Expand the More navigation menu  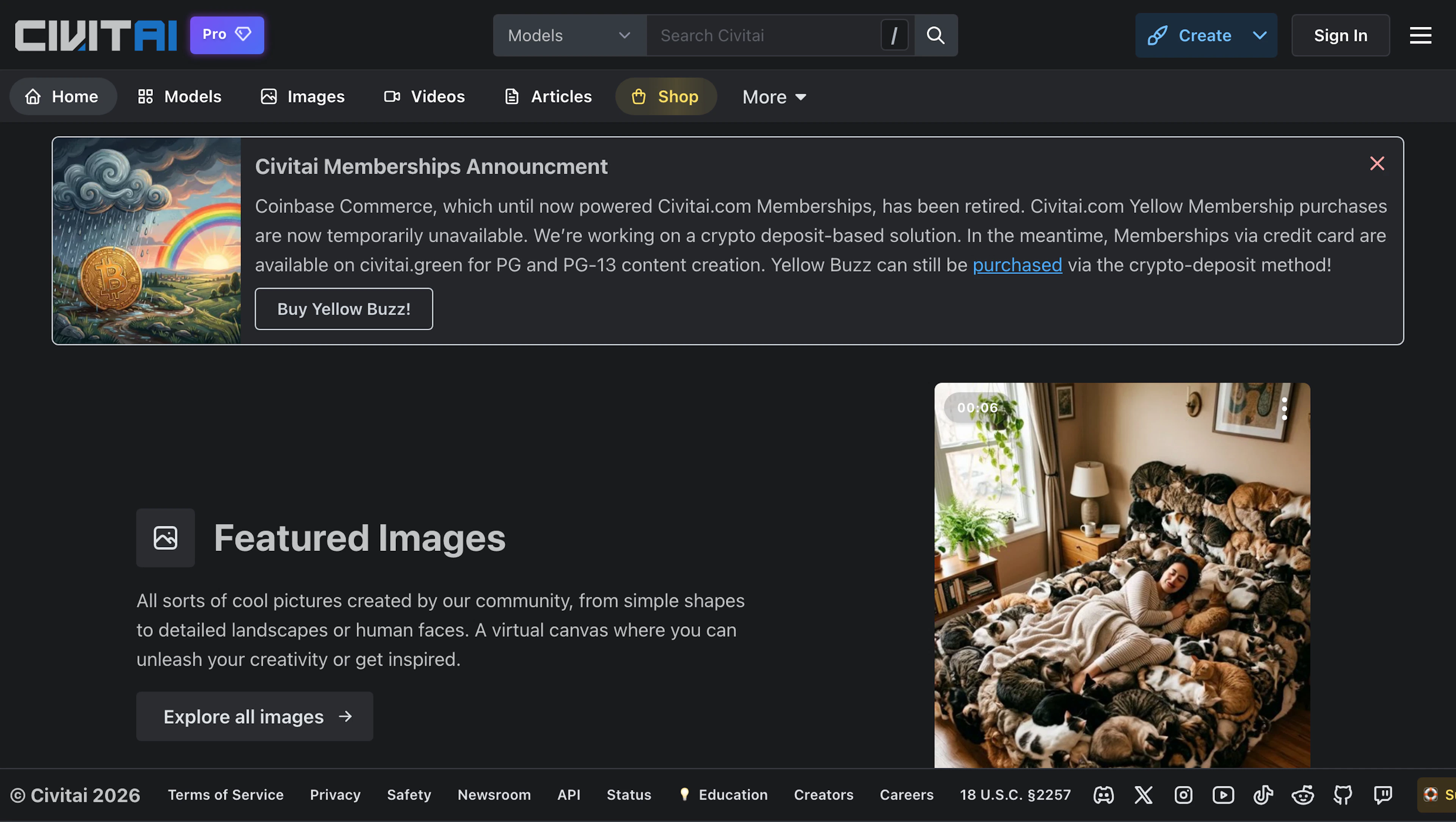[774, 97]
